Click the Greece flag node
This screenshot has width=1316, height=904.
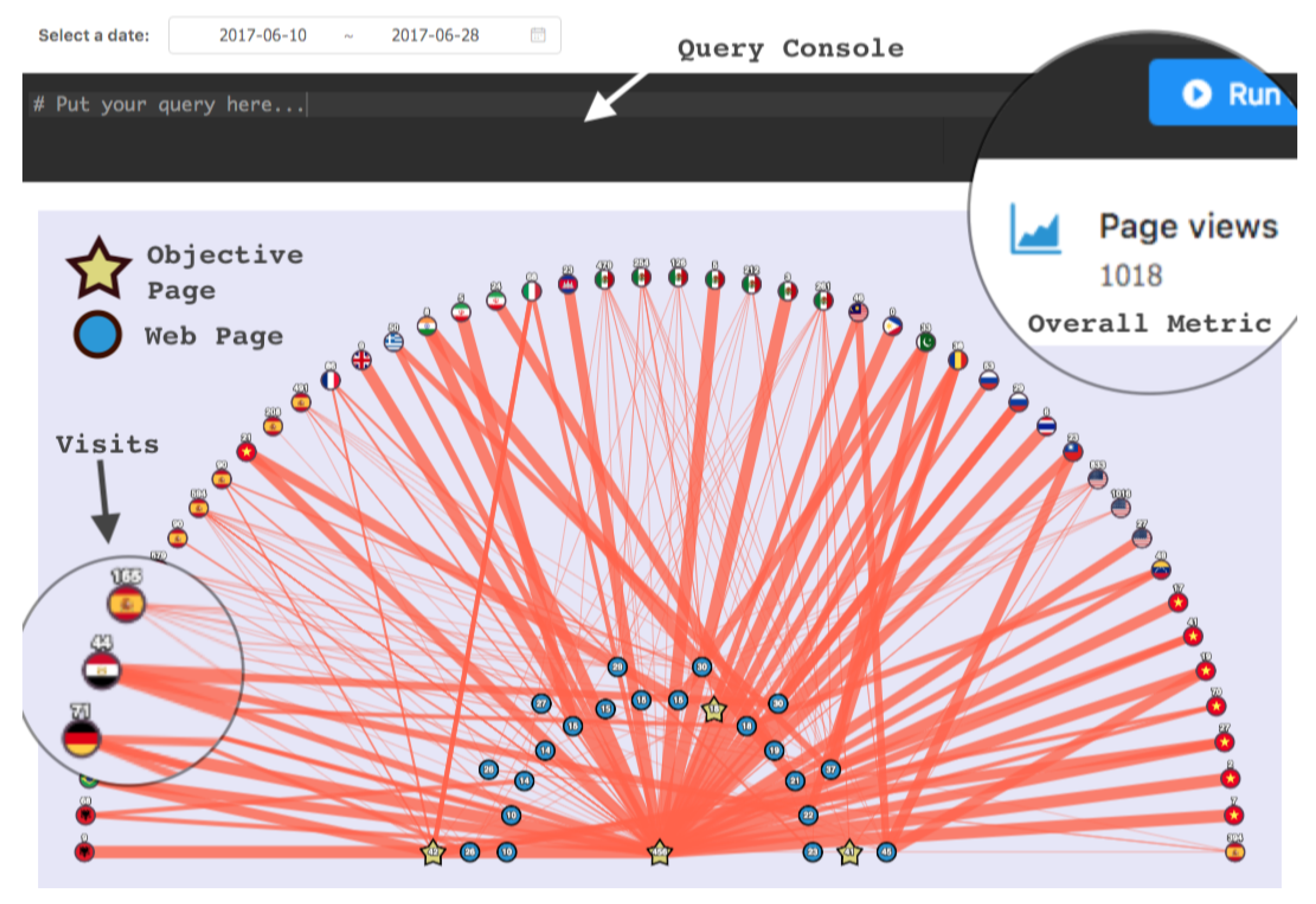[394, 341]
